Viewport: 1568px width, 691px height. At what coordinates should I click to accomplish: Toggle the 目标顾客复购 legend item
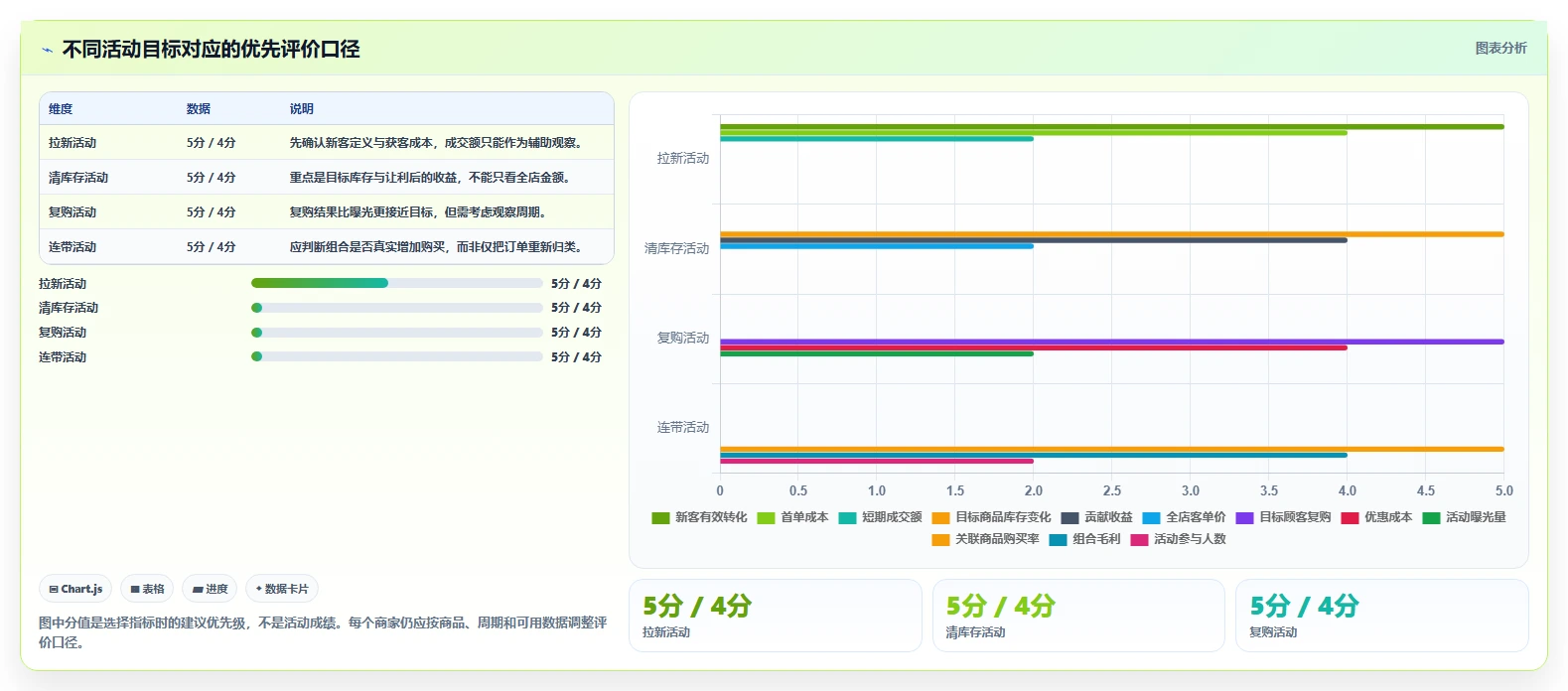pos(1283,517)
